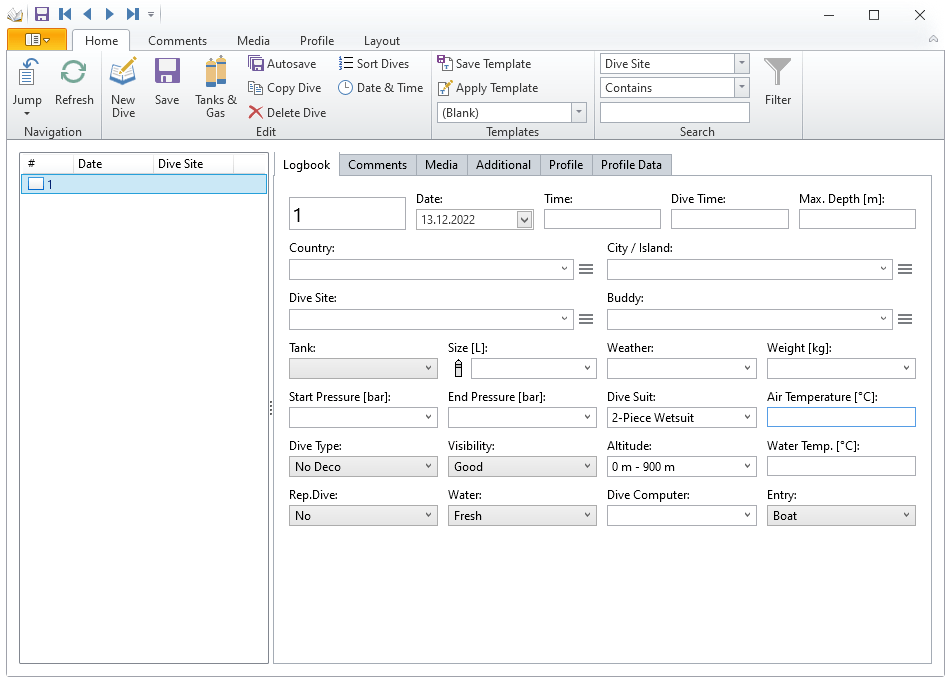
Task: Click the Filter funnel icon
Action: pyautogui.click(x=777, y=72)
